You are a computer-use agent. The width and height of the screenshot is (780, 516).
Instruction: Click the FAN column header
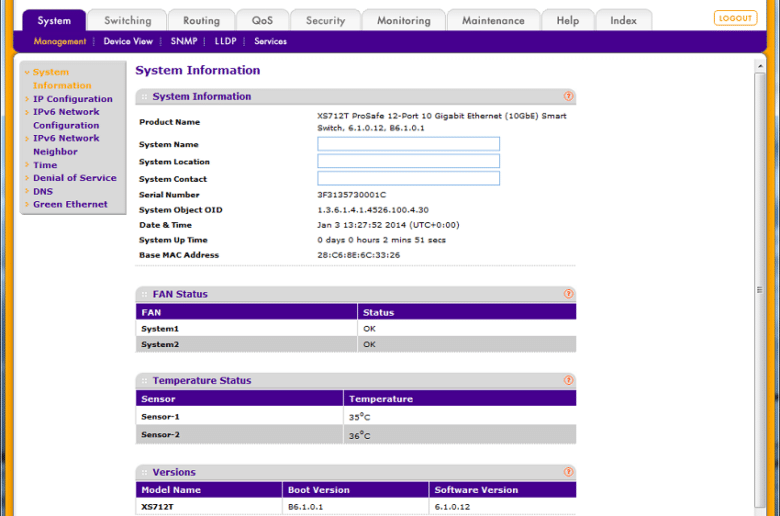pos(246,312)
